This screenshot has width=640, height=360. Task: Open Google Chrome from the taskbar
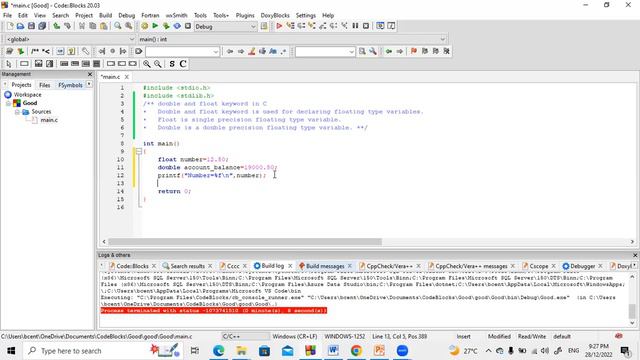[x=356, y=351]
